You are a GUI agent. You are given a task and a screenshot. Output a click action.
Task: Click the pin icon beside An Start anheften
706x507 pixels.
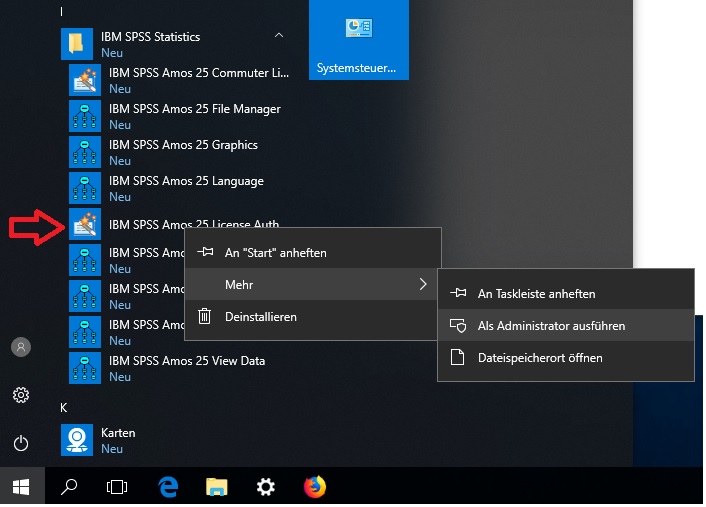click(205, 252)
